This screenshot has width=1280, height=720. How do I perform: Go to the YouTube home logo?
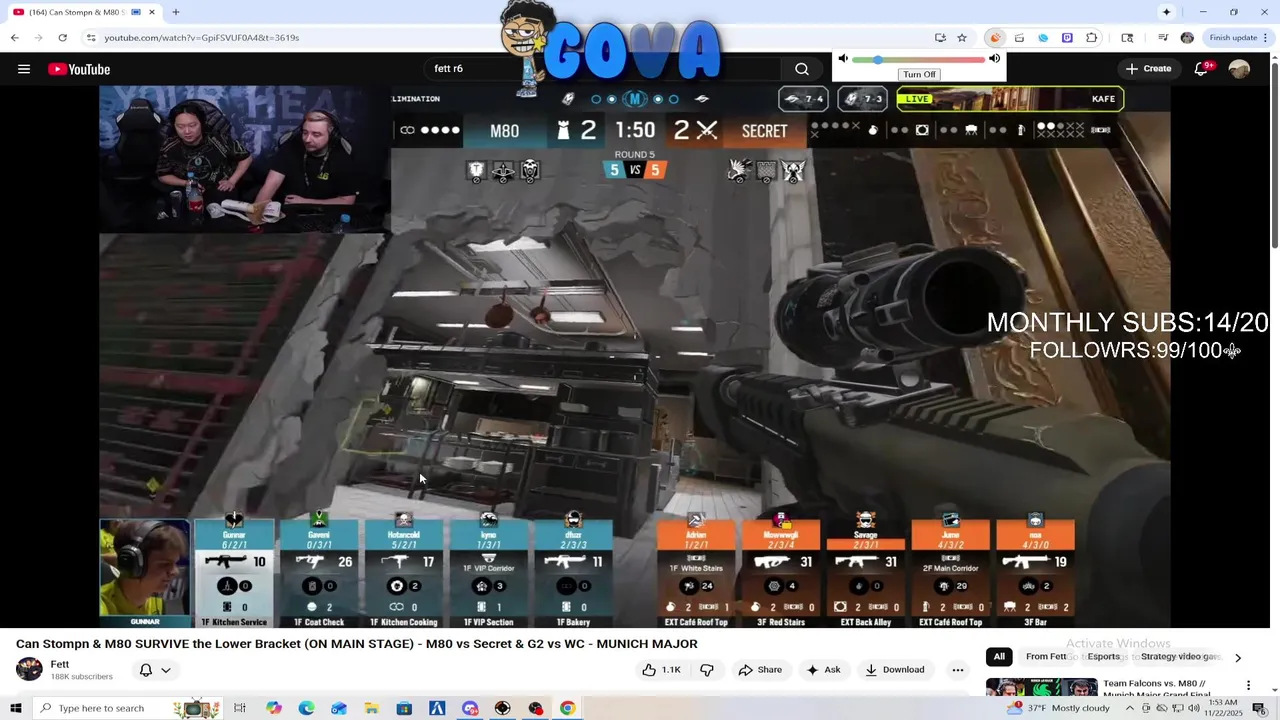79,69
